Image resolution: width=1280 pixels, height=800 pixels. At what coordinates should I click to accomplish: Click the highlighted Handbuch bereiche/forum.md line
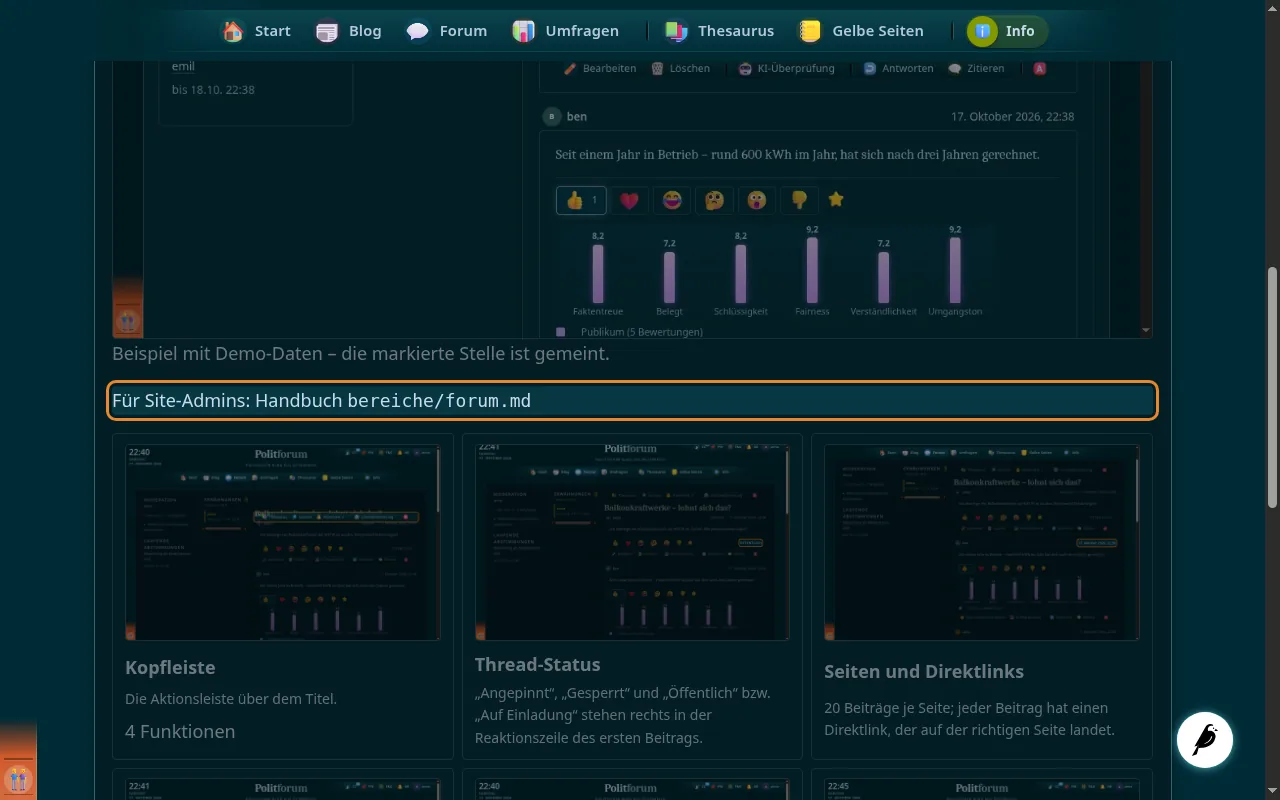pyautogui.click(x=633, y=400)
